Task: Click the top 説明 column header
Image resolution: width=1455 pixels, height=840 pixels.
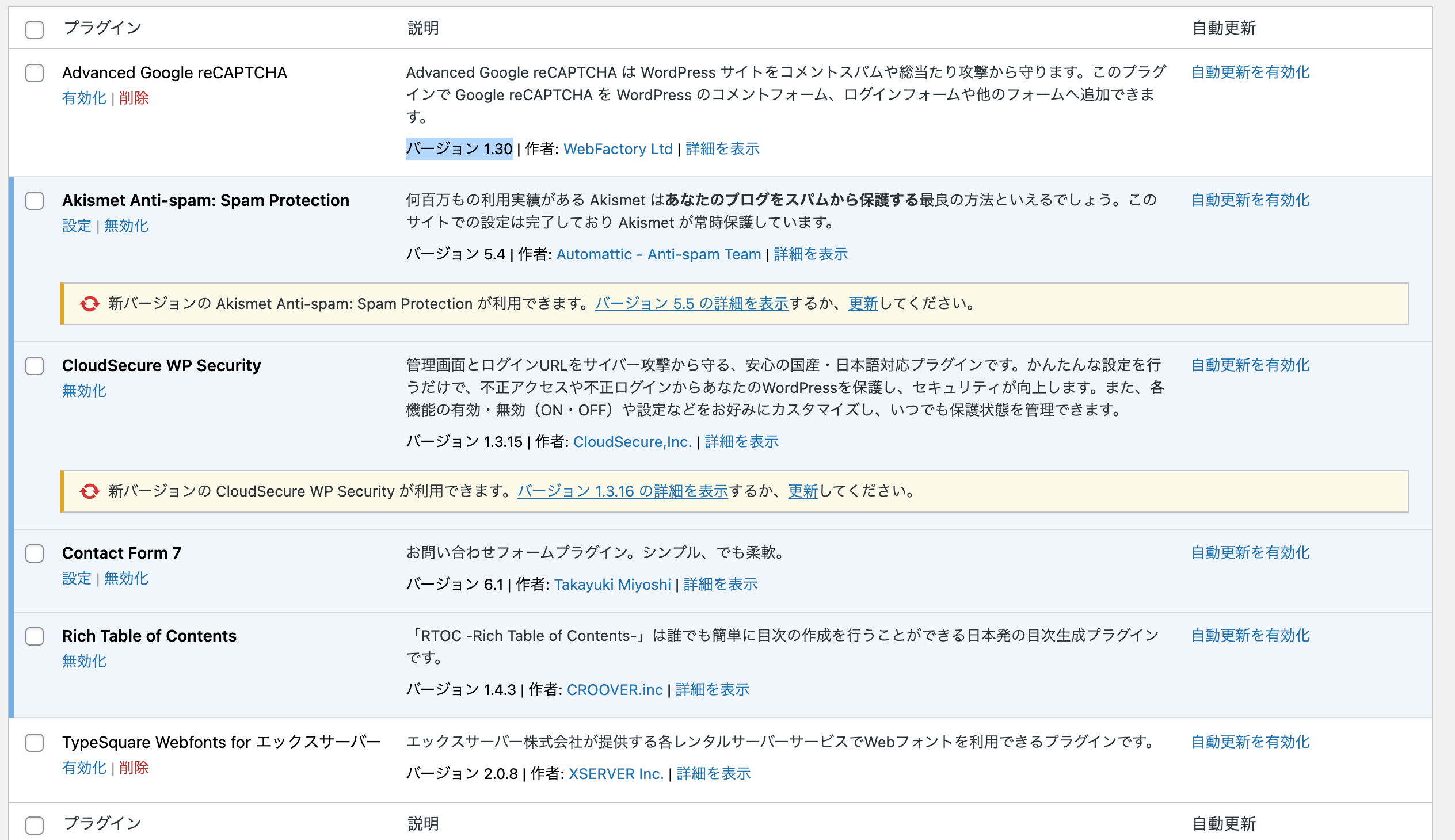Action: 423,28
